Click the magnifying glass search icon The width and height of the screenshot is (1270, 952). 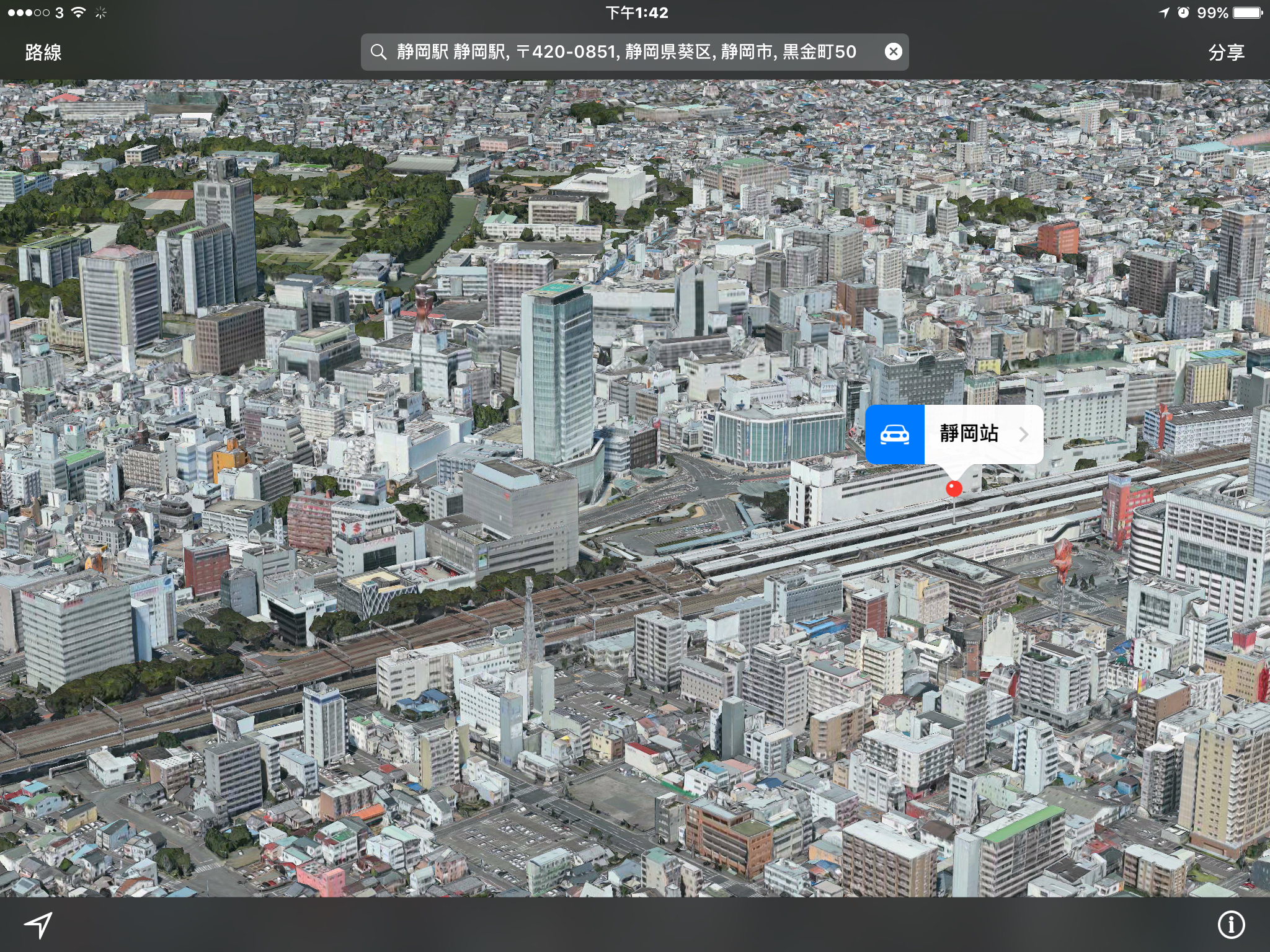pos(378,52)
